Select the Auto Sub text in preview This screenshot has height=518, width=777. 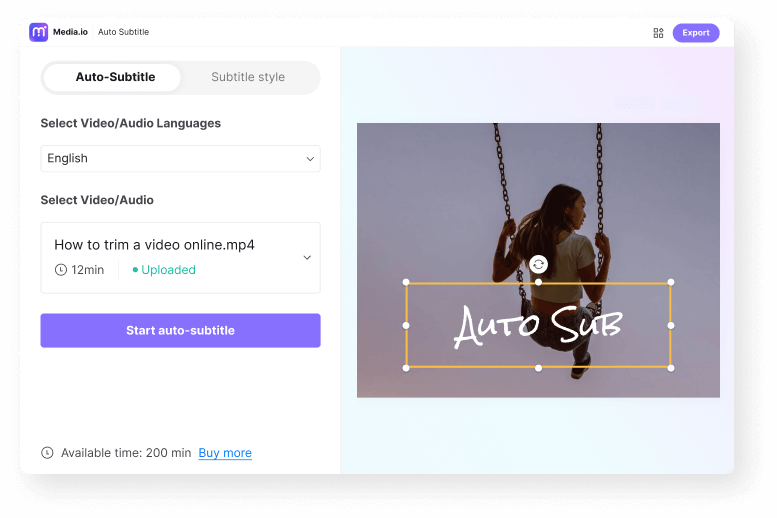538,325
